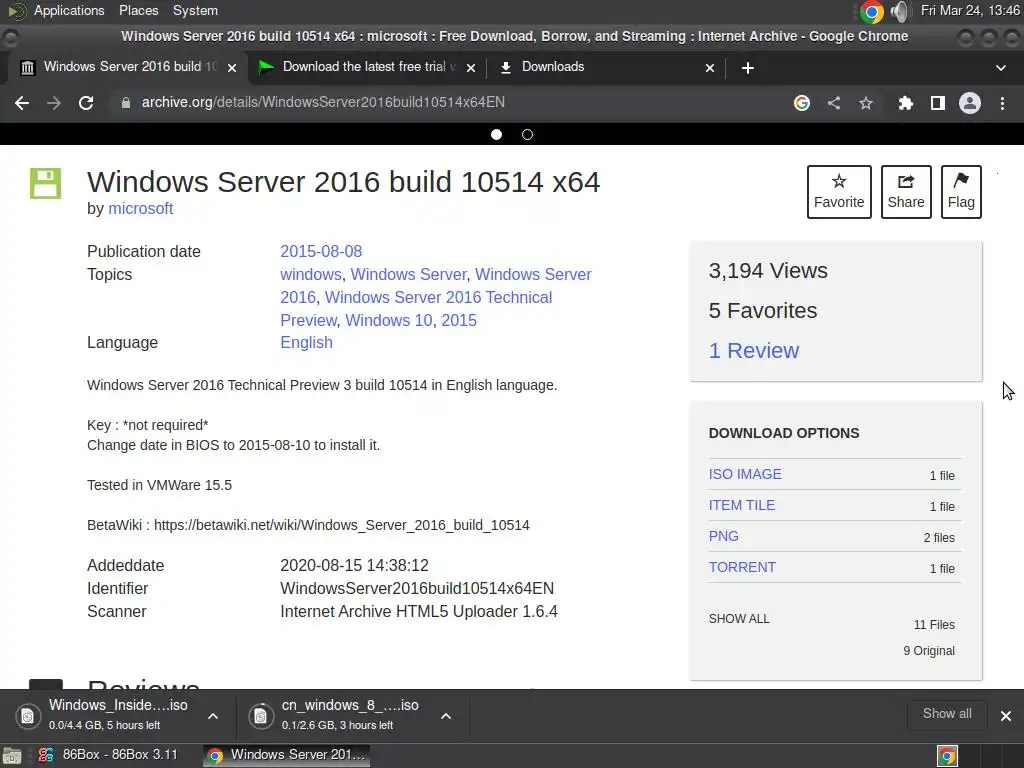Image resolution: width=1024 pixels, height=768 pixels.
Task: Click the show desktop icon in bottom panel
Action: (12, 756)
